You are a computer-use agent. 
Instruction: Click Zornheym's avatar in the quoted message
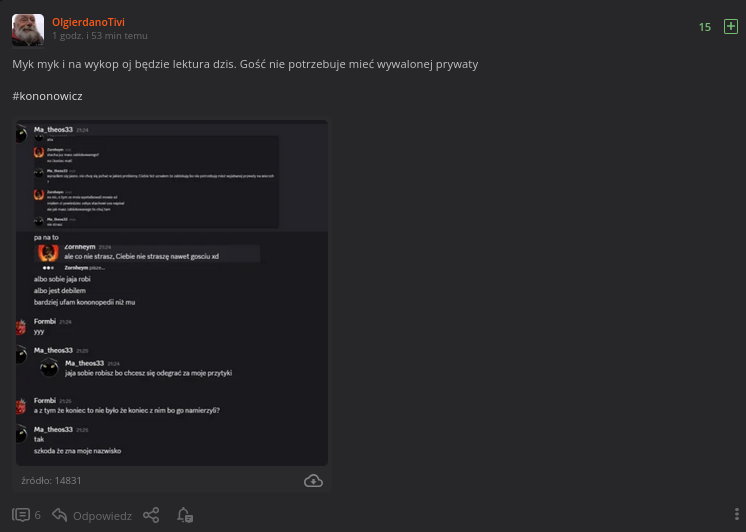point(48,252)
